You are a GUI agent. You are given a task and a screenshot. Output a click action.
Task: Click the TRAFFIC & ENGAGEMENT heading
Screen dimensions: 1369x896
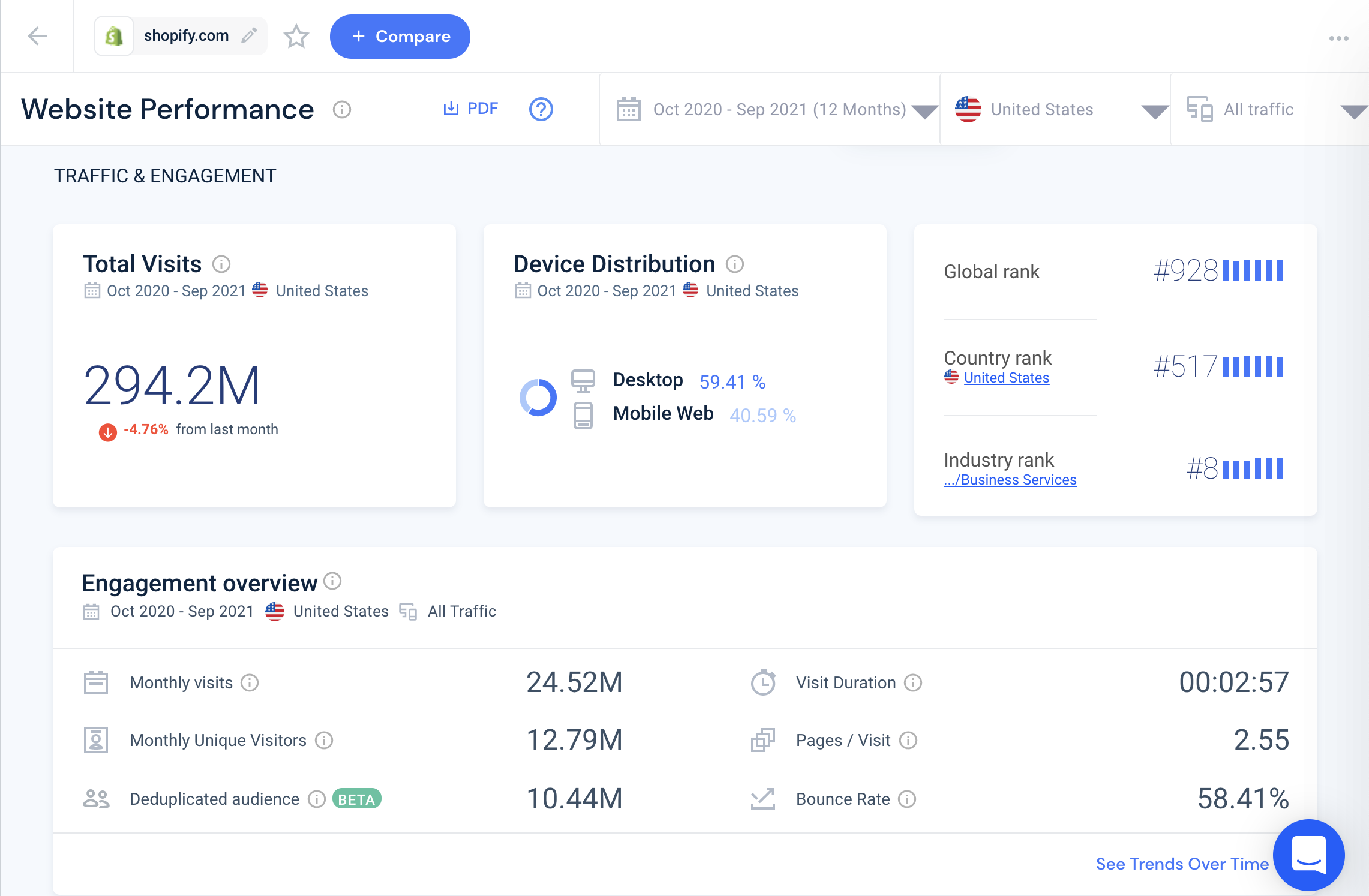click(x=165, y=176)
